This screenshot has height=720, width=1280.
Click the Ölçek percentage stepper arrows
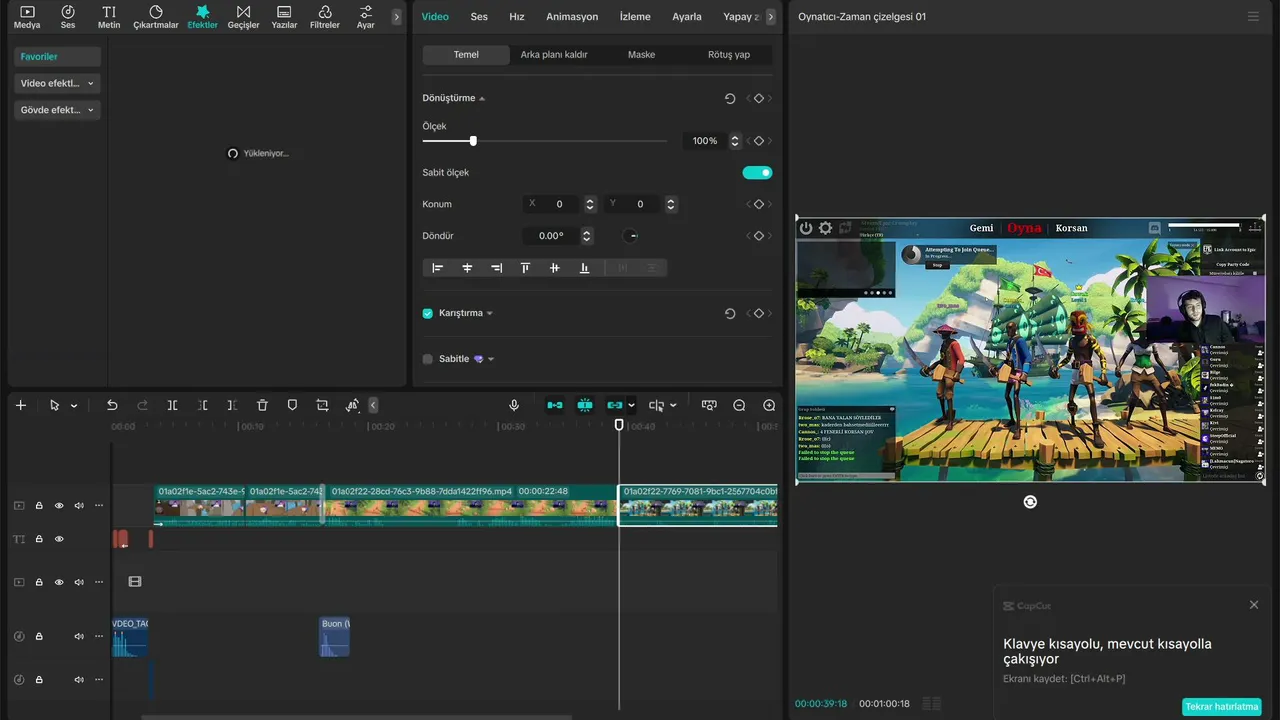click(735, 141)
